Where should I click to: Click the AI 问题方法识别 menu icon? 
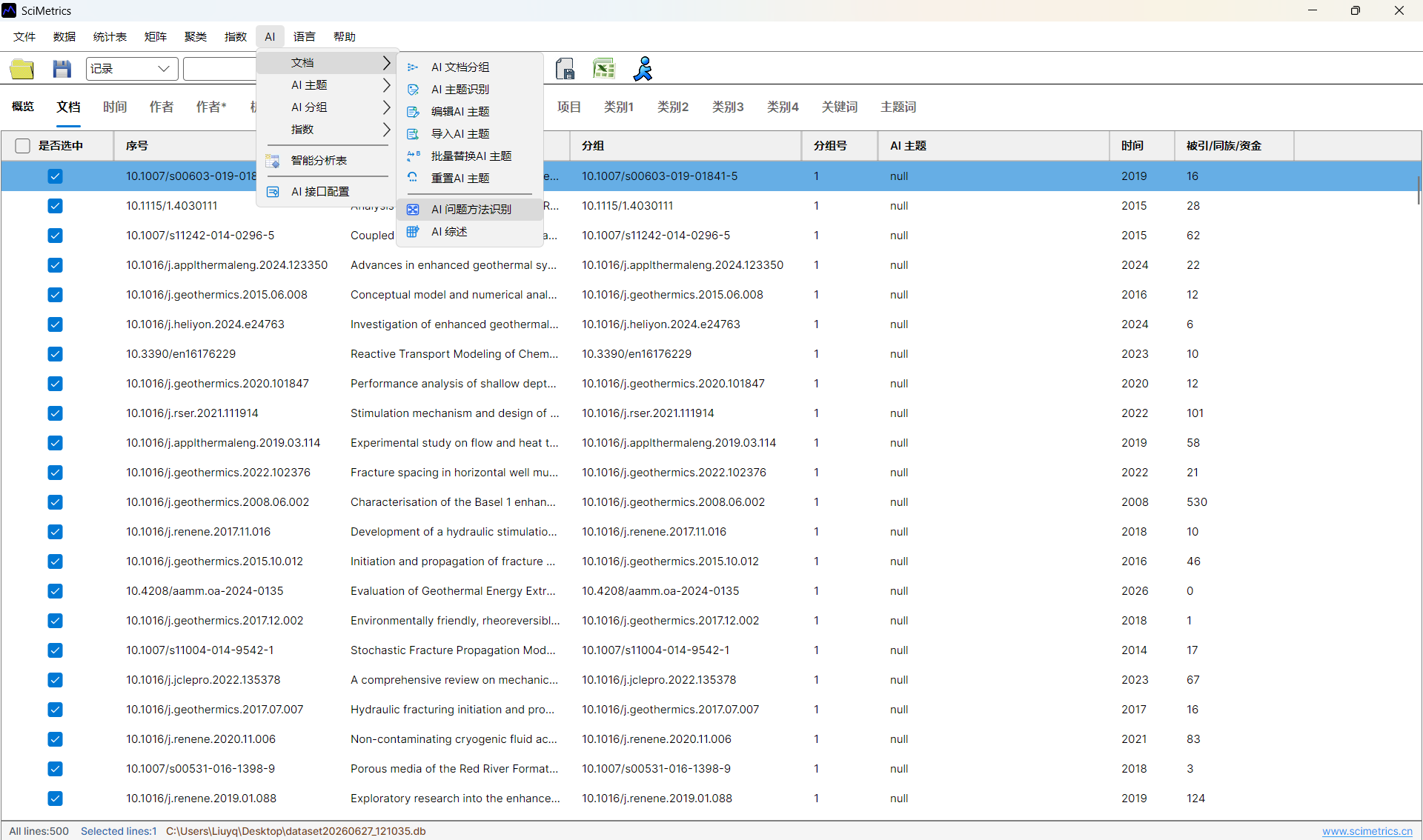coord(414,210)
